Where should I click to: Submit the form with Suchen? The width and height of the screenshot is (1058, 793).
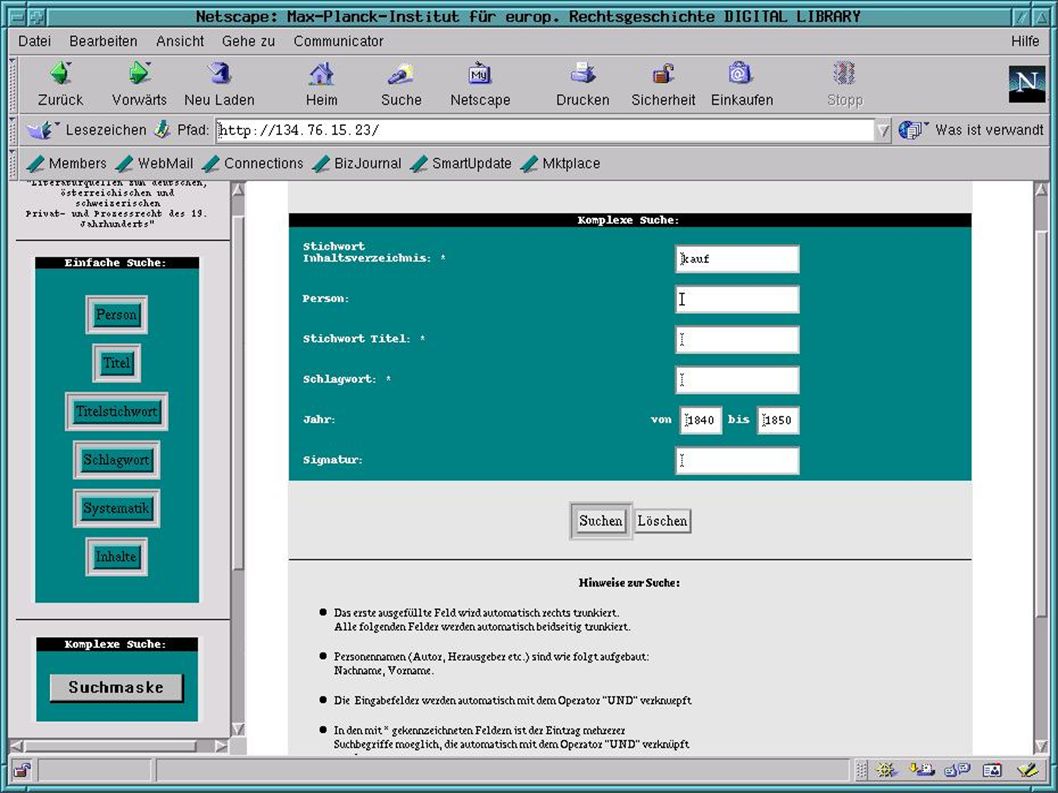click(601, 521)
